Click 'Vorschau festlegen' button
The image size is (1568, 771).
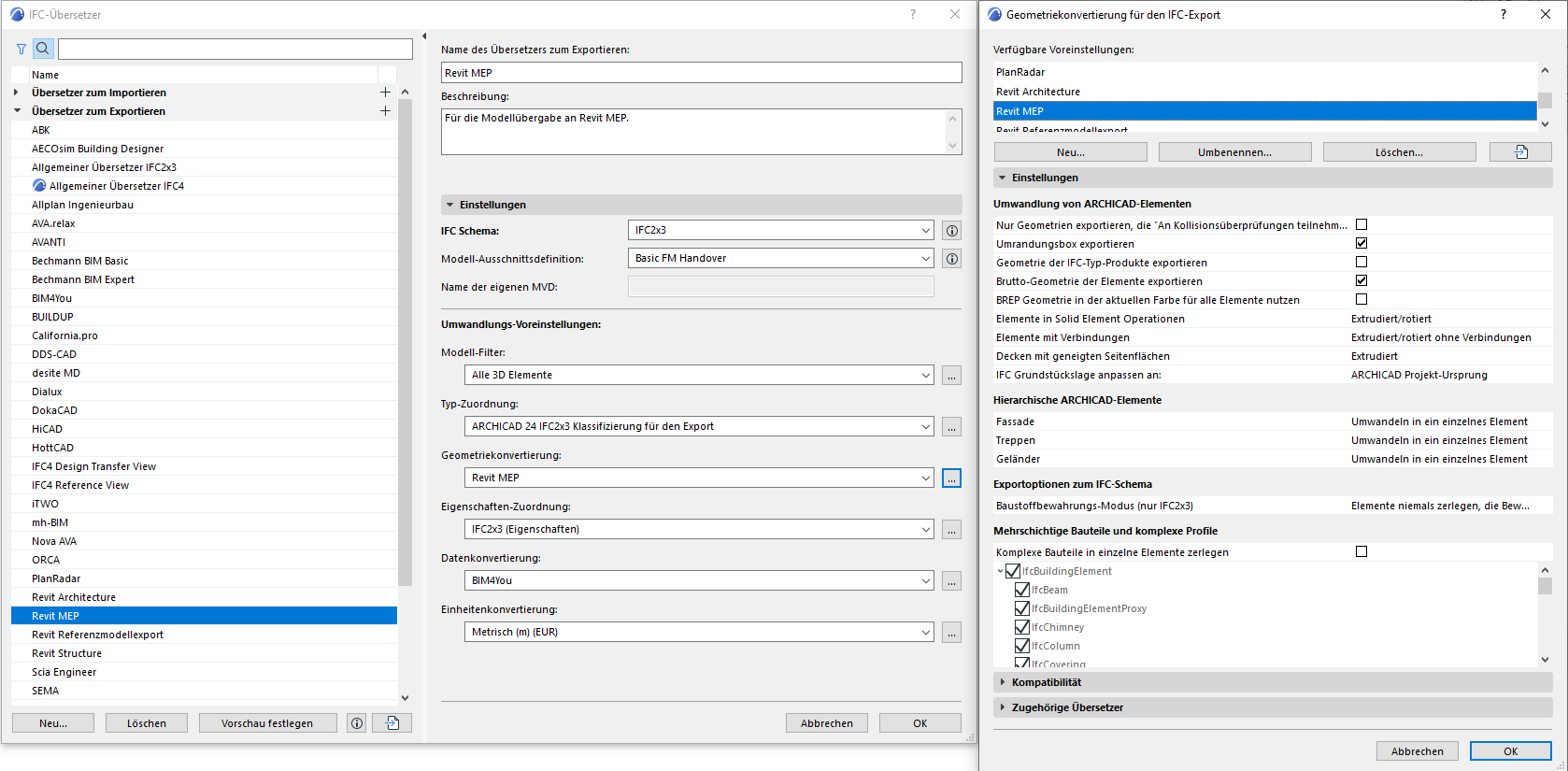[267, 723]
